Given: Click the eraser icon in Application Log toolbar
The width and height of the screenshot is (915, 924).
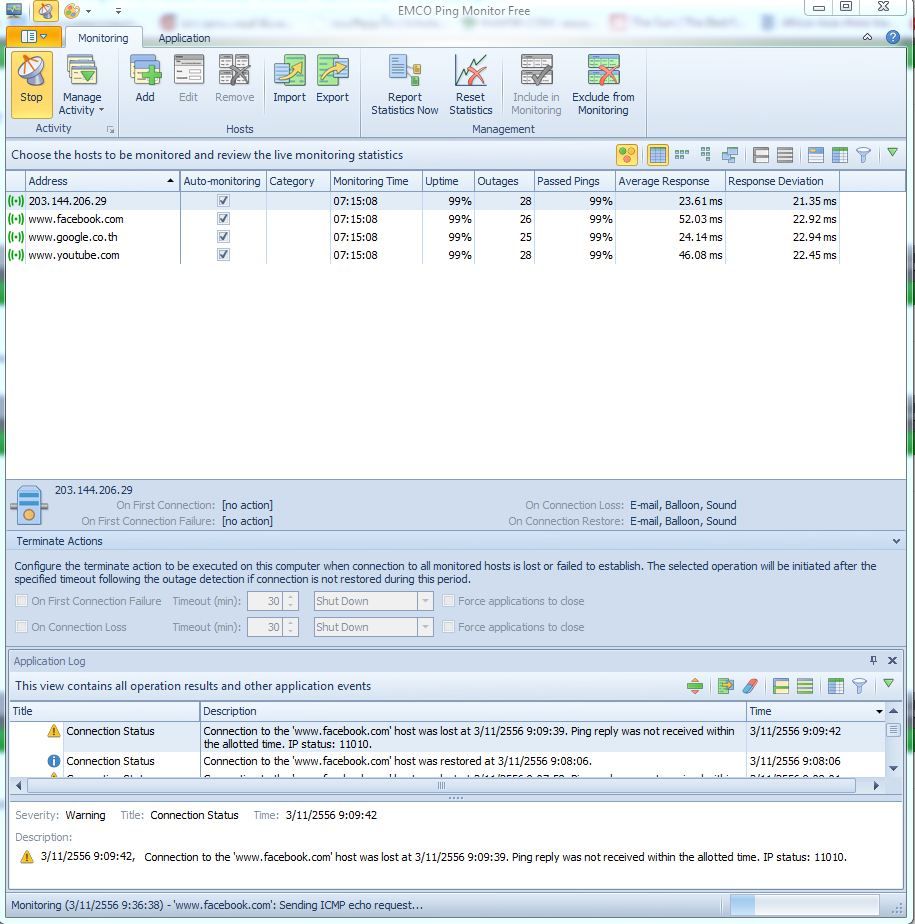Looking at the screenshot, I should (750, 686).
